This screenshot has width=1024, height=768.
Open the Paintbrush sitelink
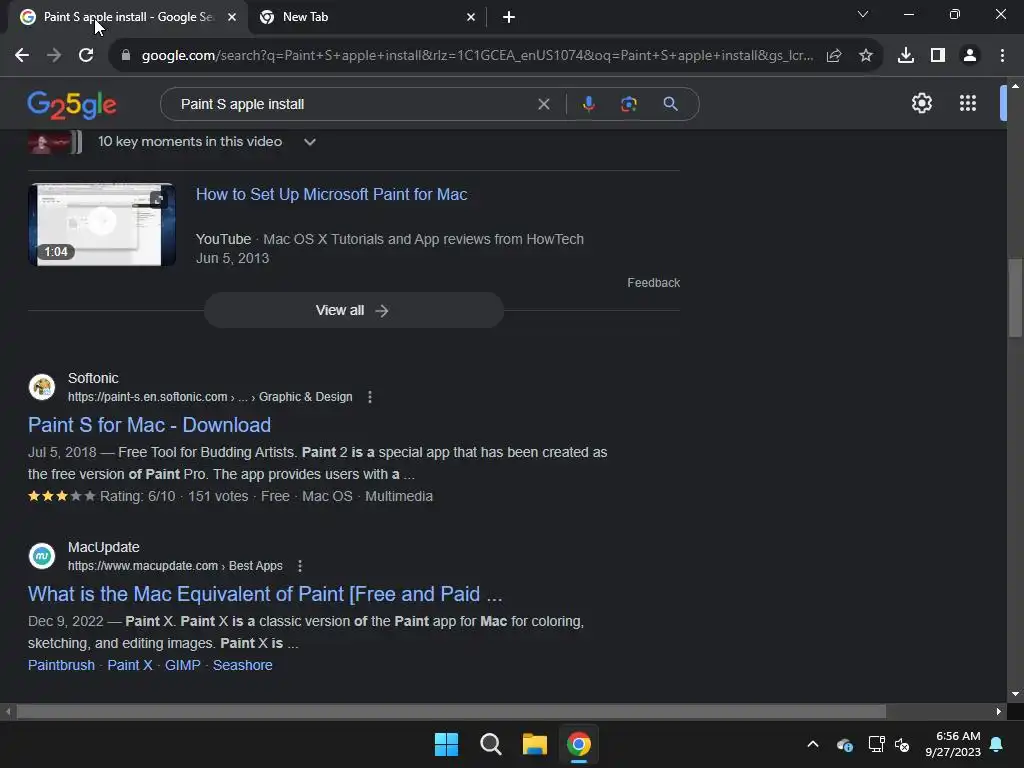click(x=61, y=665)
